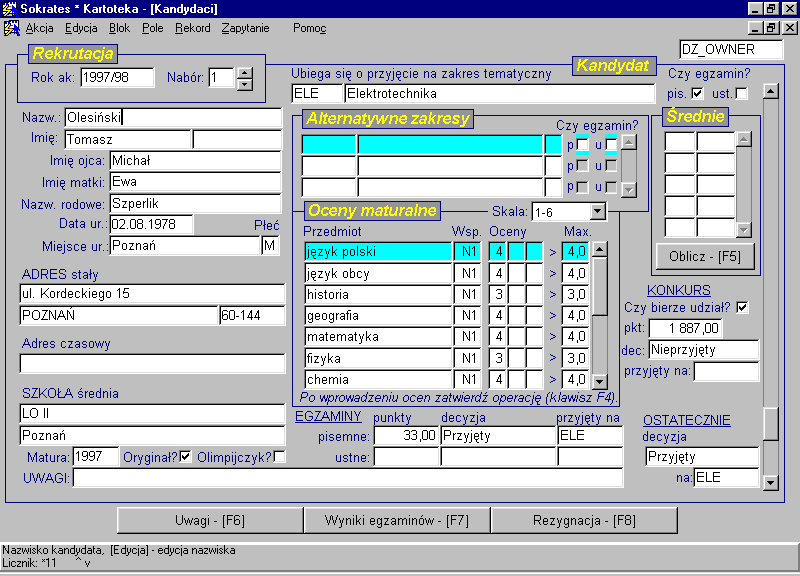Screen dimensions: 800x576
Task: Decrease Nabór with the down arrow
Action: point(245,84)
